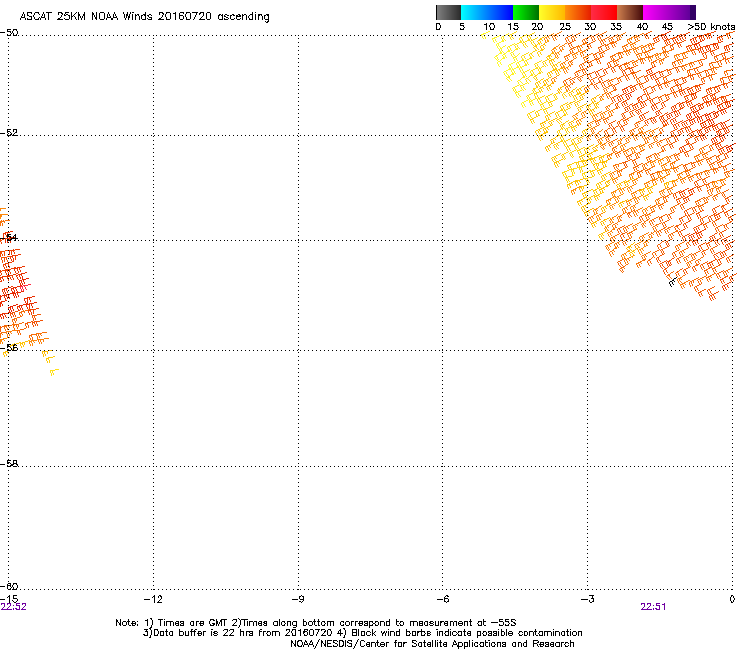Click longitude label '-3'
740x650 pixels.
coord(587,599)
